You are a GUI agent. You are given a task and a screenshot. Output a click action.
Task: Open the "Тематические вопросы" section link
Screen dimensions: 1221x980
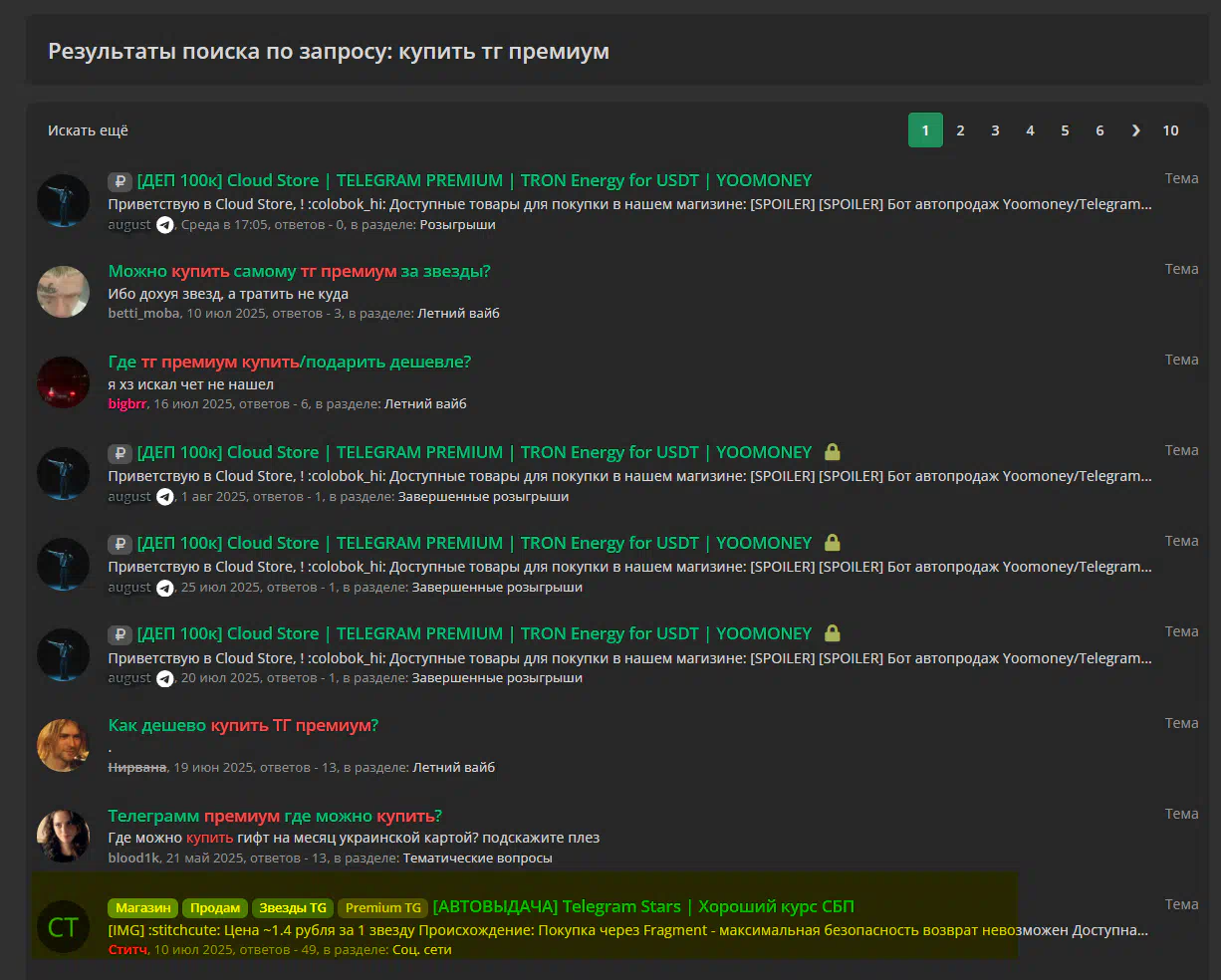pos(477,857)
